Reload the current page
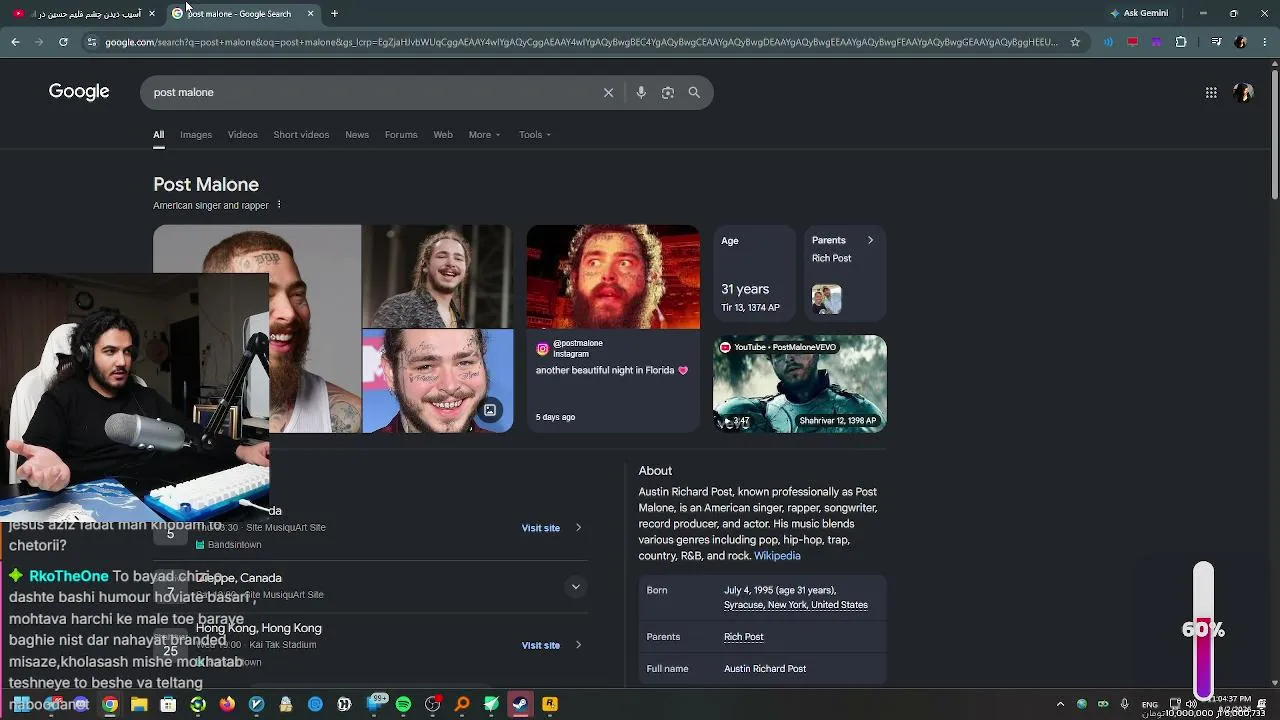Screen dimensions: 1280x720 (63, 42)
